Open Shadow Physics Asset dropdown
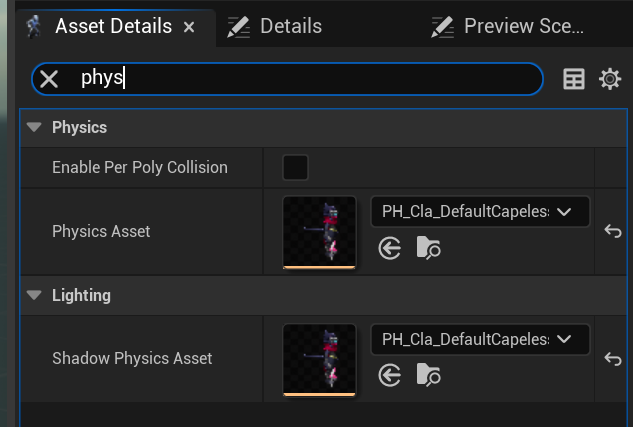 pos(480,339)
